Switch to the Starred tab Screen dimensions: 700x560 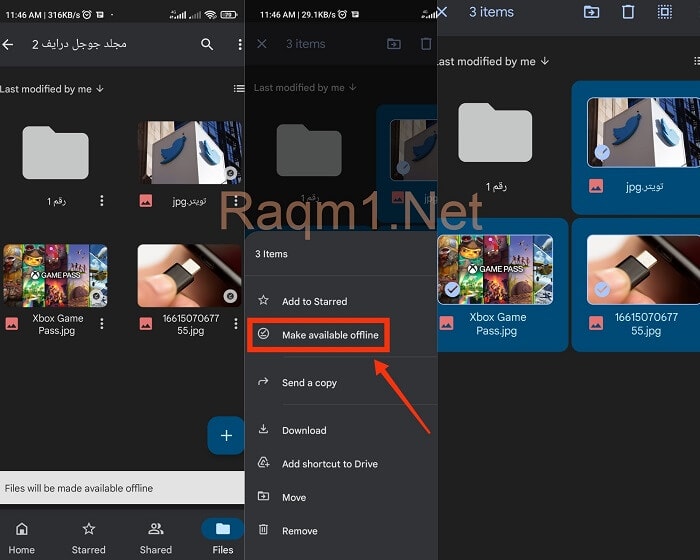pyautogui.click(x=88, y=537)
